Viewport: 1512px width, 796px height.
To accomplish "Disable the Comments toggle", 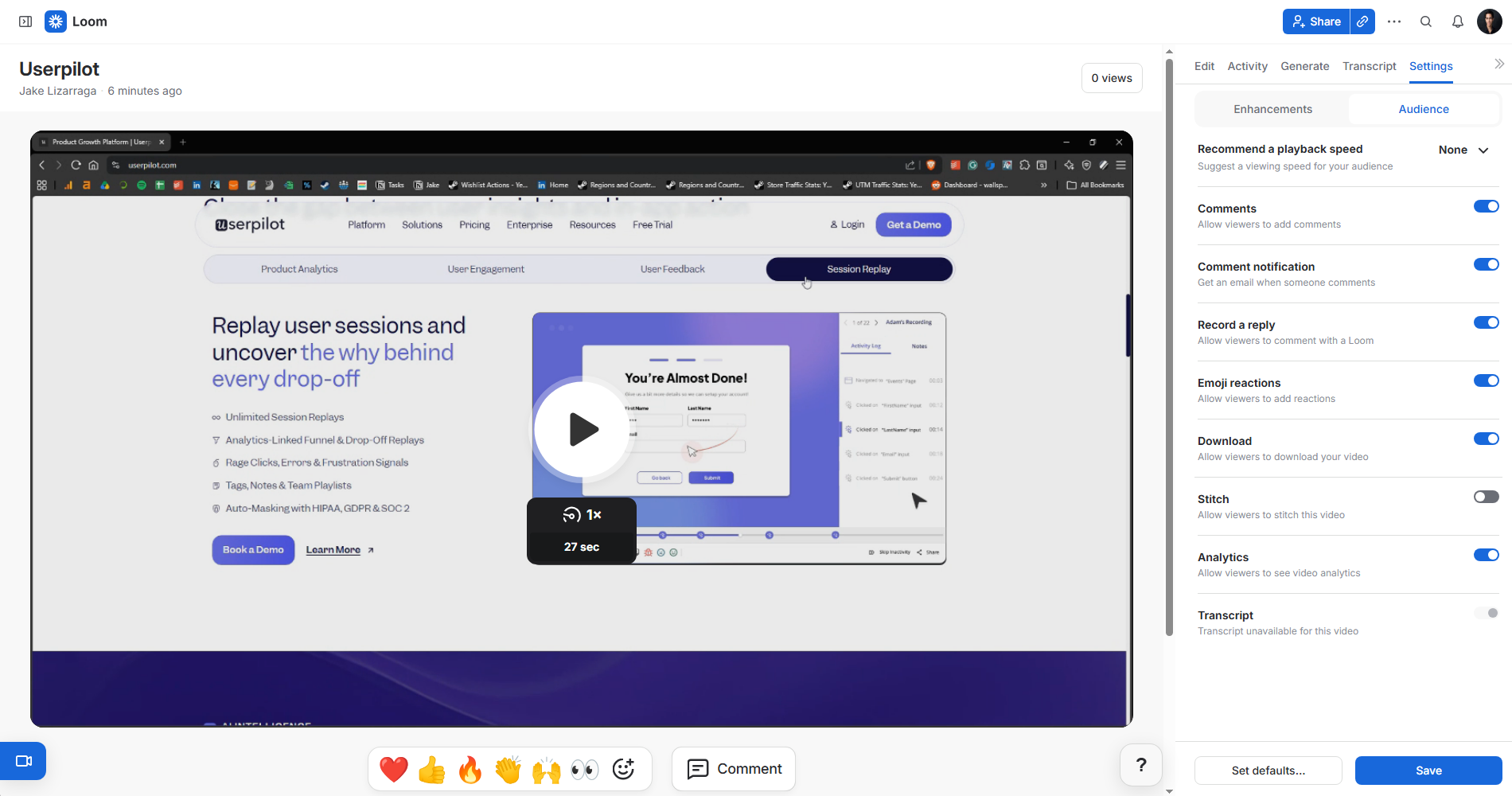I will pos(1486,206).
